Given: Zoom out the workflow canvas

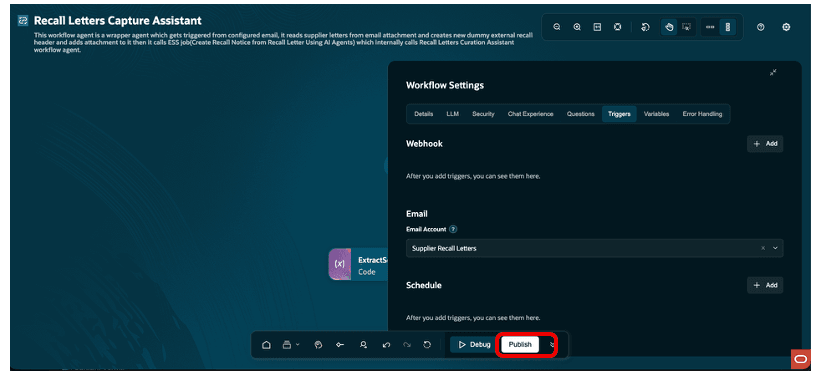Looking at the screenshot, I should [557, 27].
